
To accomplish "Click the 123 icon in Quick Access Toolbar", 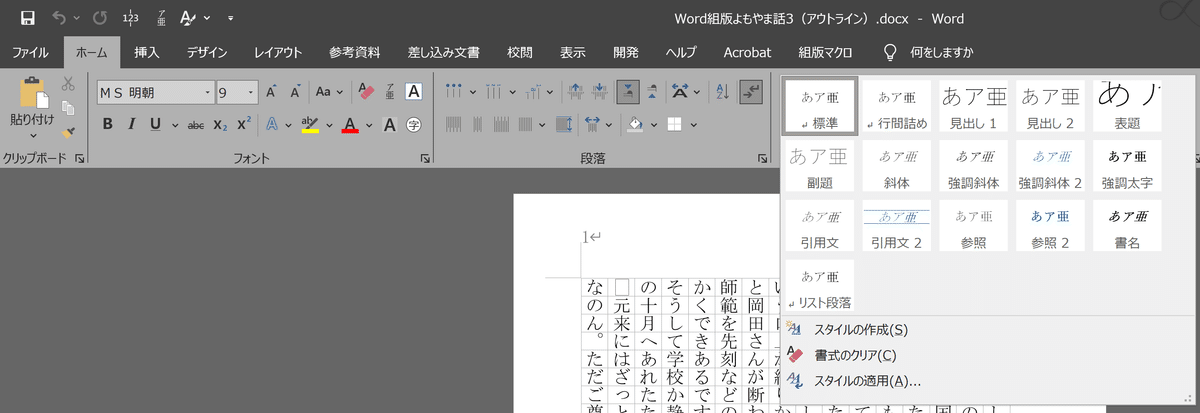I will click(131, 17).
